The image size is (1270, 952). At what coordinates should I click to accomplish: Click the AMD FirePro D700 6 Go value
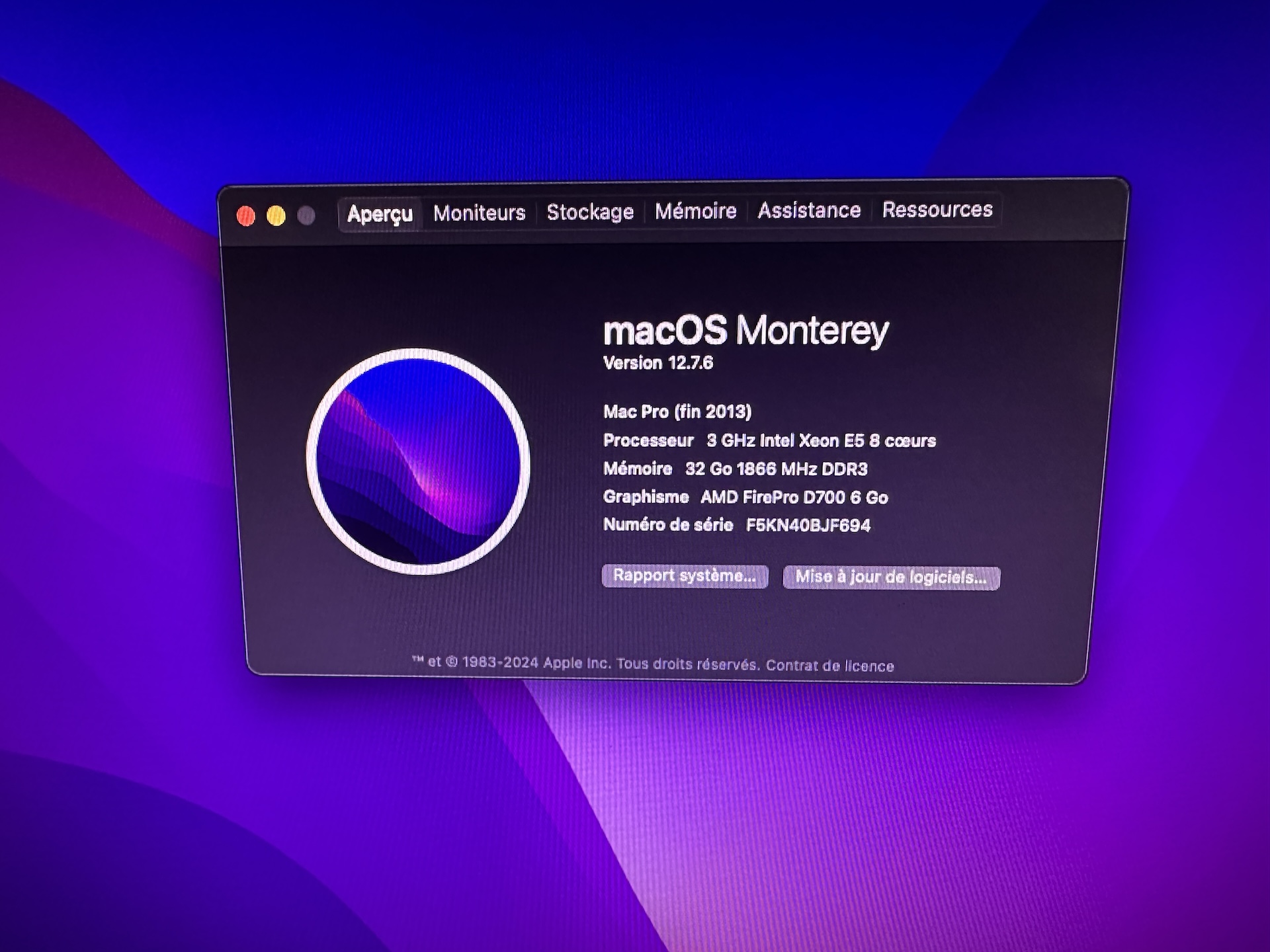click(794, 497)
